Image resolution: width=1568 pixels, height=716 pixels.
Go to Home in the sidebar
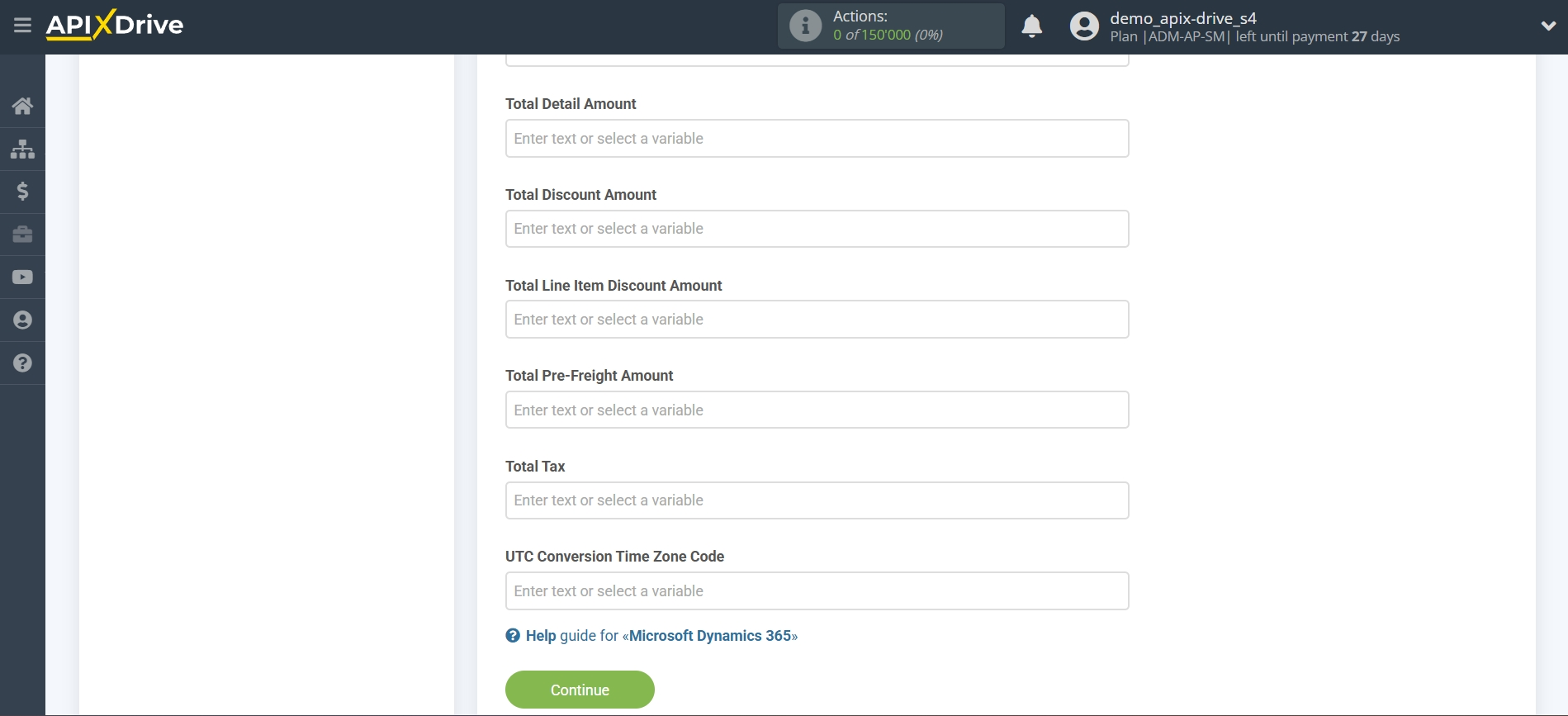point(22,106)
